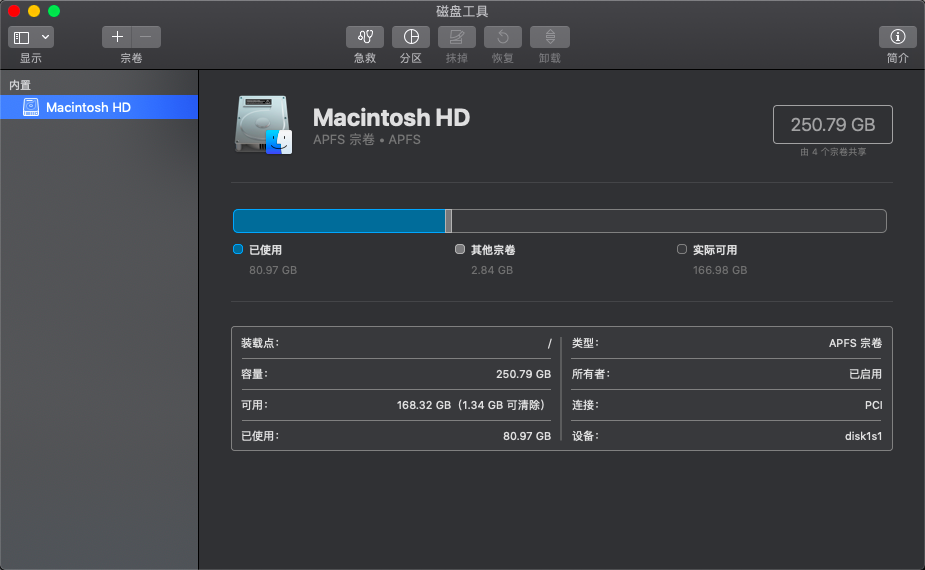
Task: Click the APFS 宗卷 • APFS subtitle
Action: 366,140
